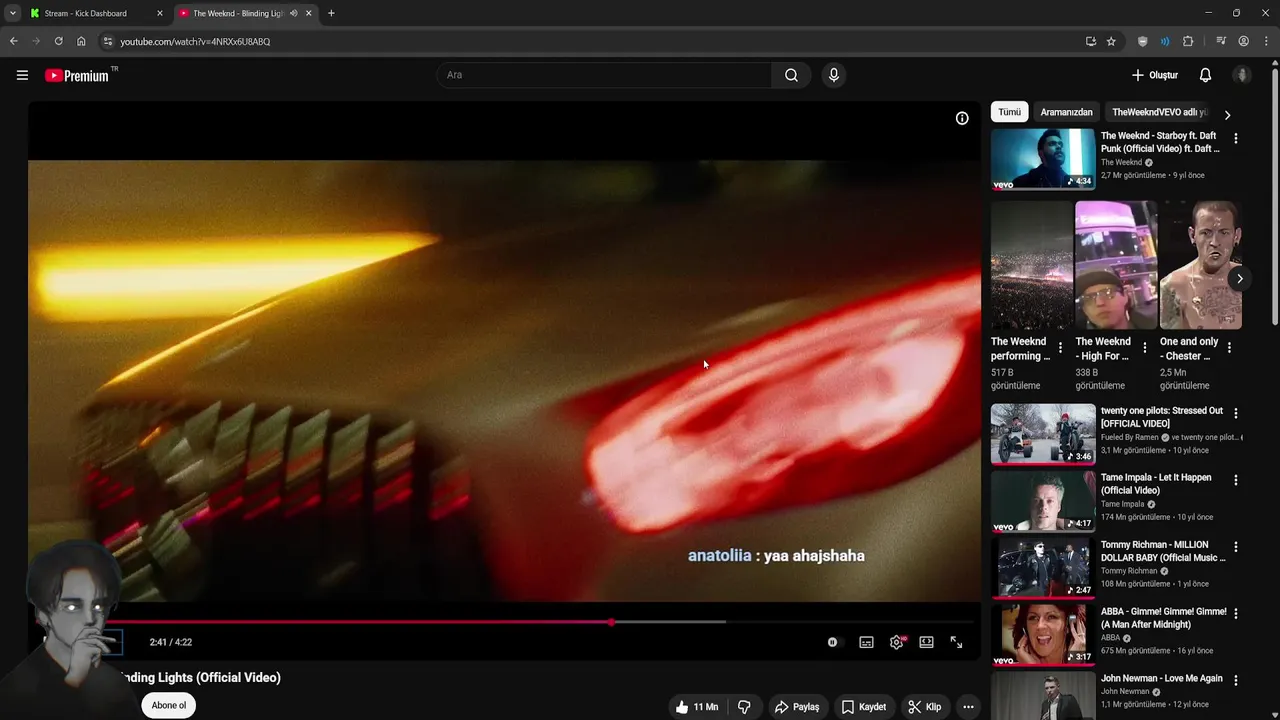
Task: Click the search magnifier button
Action: [x=791, y=75]
